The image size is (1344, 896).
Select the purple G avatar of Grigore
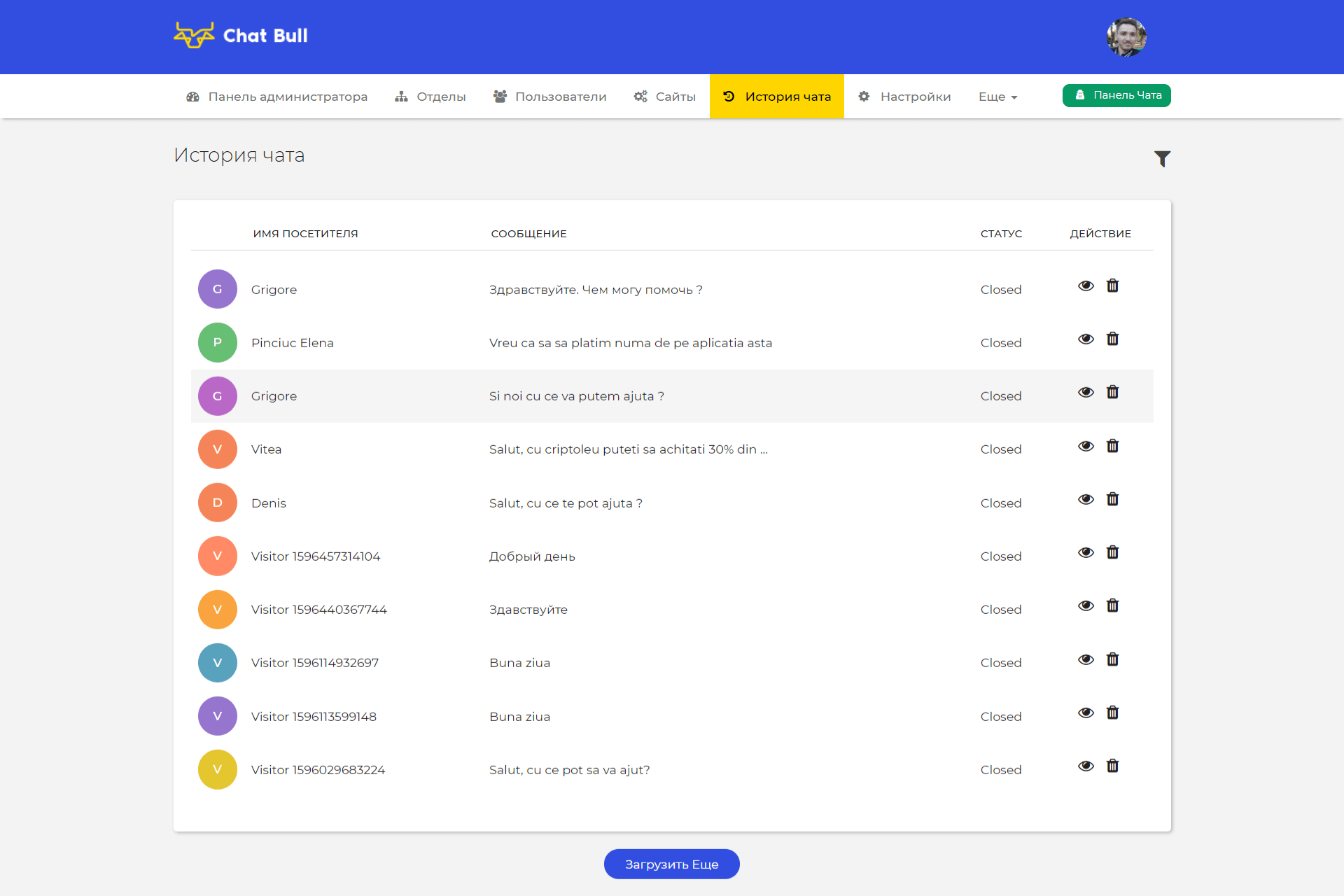tap(218, 289)
